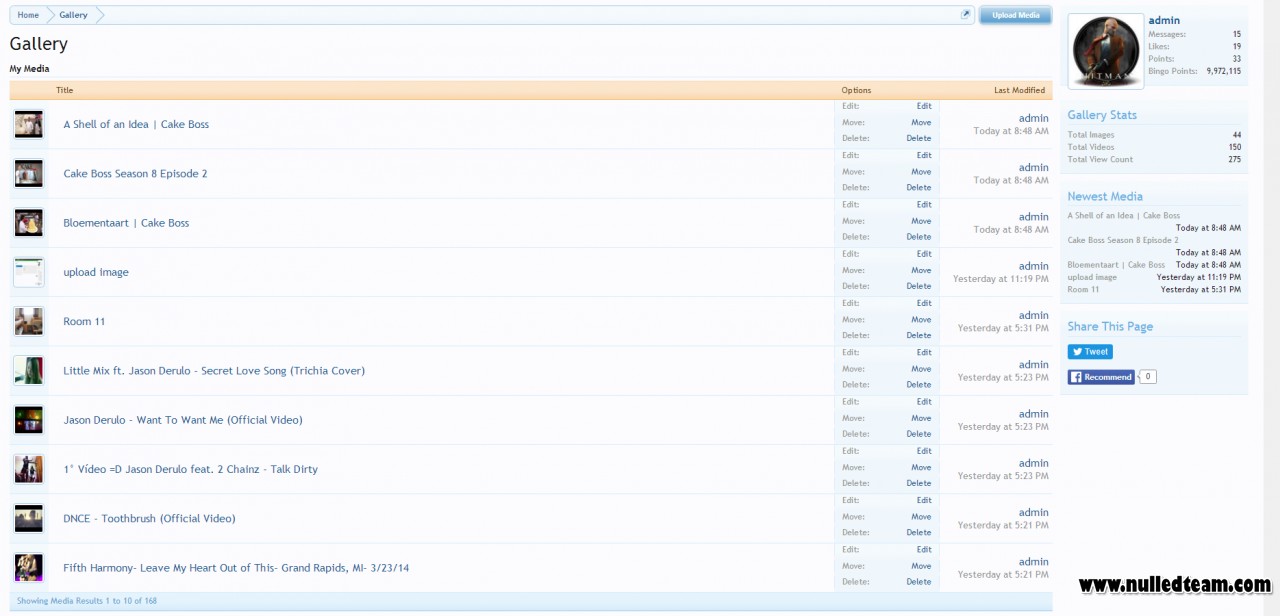Edit A Shell of an Idea media
Viewport: 1280px width, 616px height.
[924, 106]
